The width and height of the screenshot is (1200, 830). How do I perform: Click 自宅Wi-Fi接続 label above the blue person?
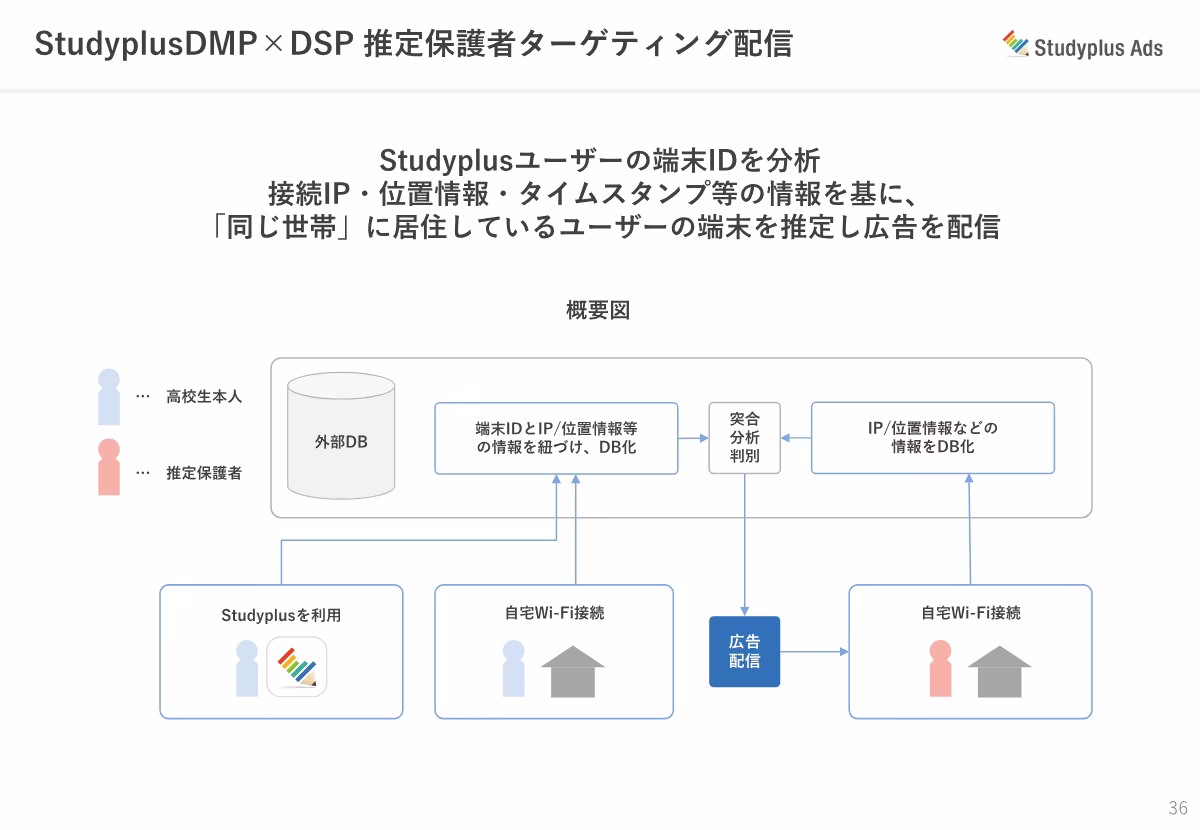[554, 613]
